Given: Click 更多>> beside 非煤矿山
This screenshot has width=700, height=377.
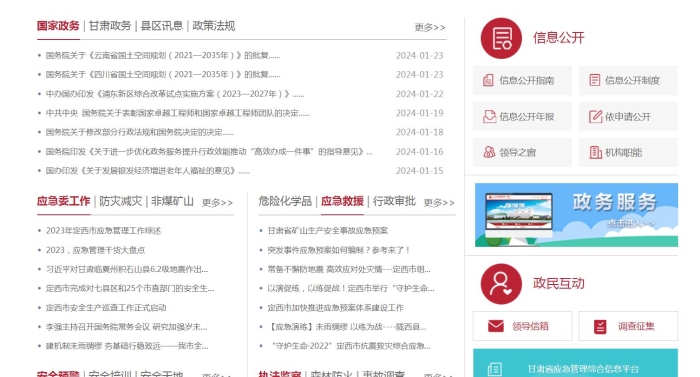Looking at the screenshot, I should (x=217, y=203).
